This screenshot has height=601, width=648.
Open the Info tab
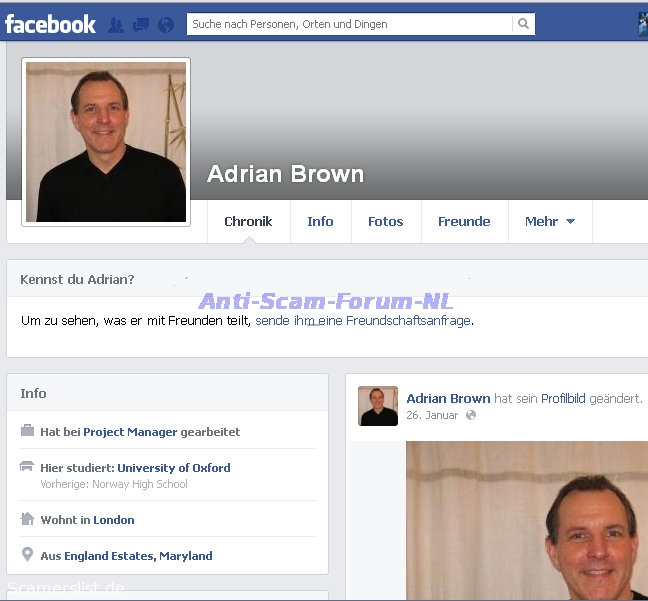pos(320,222)
